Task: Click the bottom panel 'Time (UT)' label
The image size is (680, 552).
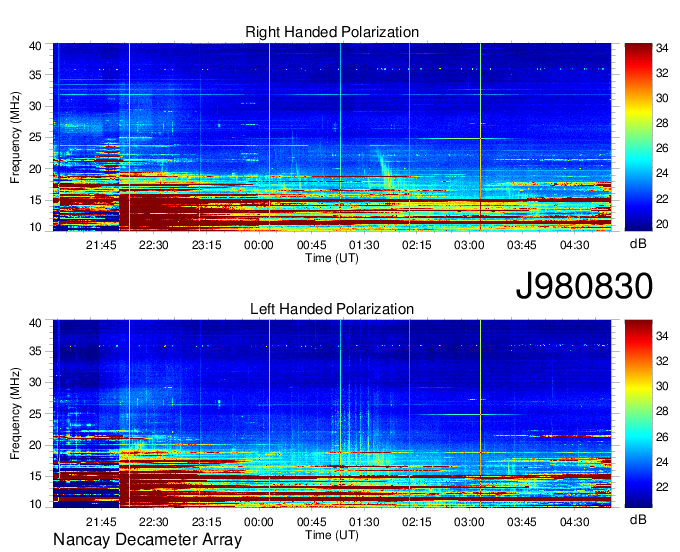Action: tap(332, 535)
